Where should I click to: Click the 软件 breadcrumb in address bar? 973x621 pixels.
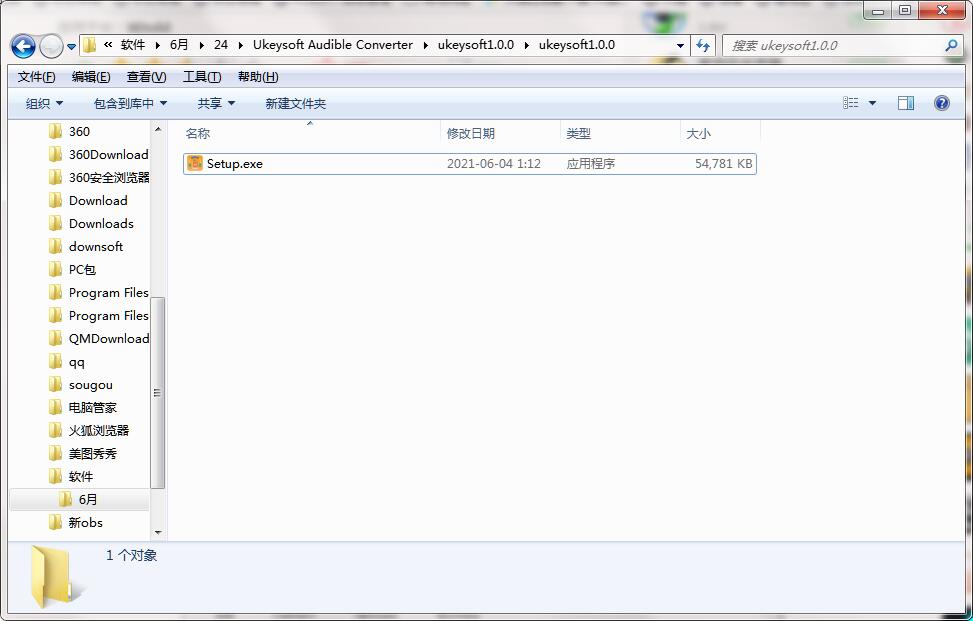click(x=133, y=45)
